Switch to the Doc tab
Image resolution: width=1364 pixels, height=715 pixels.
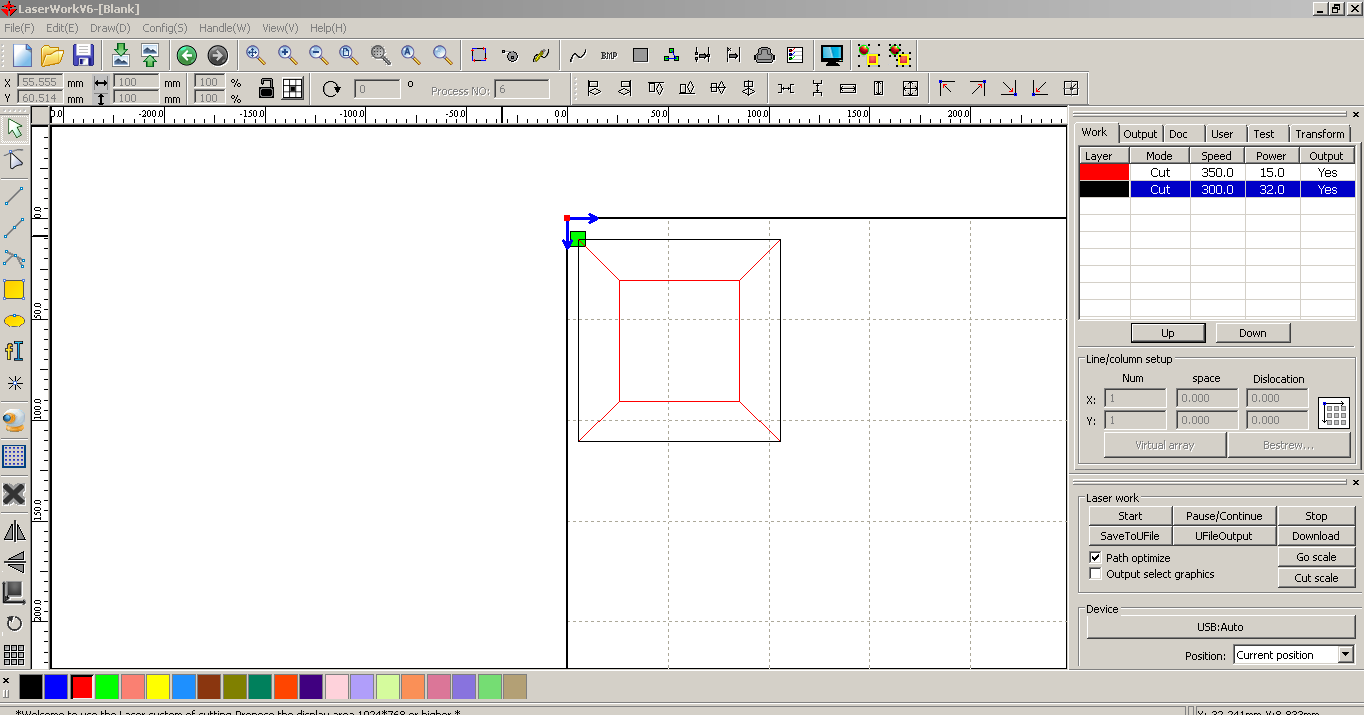coord(1179,133)
